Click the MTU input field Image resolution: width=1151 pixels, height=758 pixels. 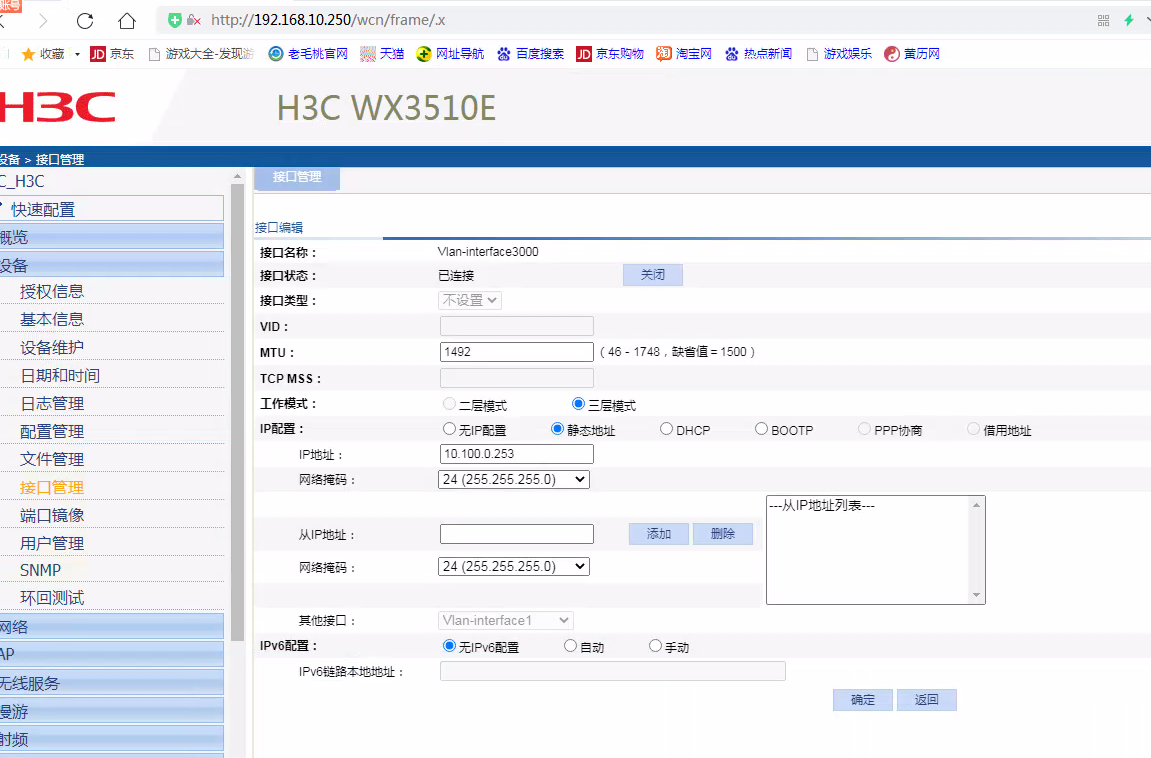[x=517, y=351]
